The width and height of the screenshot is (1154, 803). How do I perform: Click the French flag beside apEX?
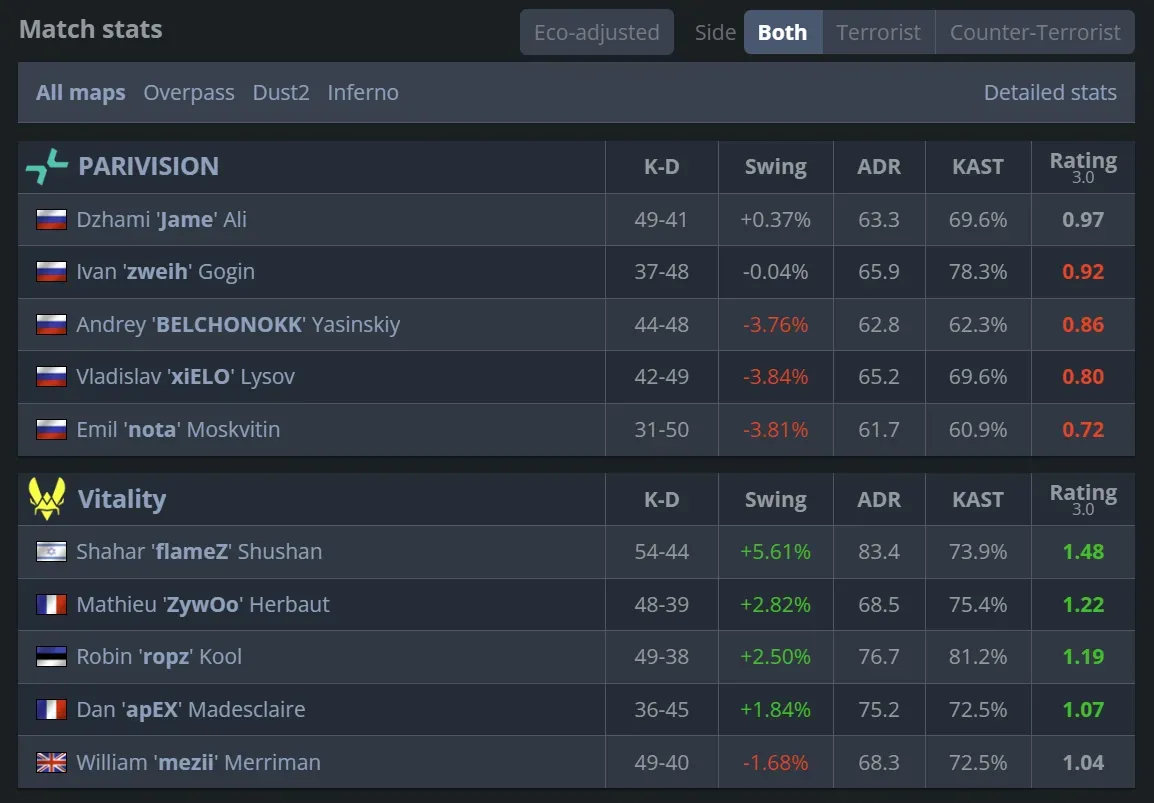(51, 709)
